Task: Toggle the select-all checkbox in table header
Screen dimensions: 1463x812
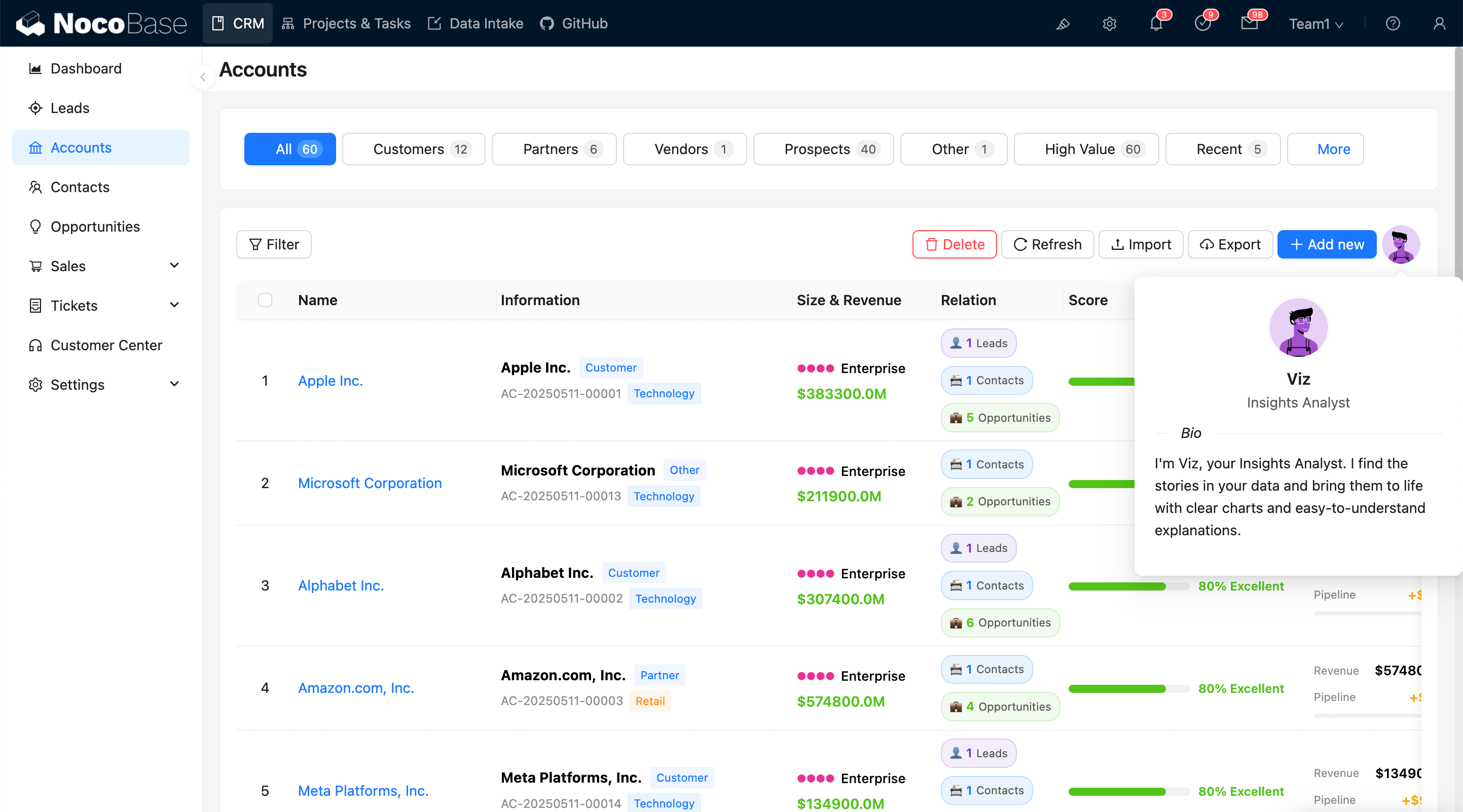Action: (x=265, y=300)
